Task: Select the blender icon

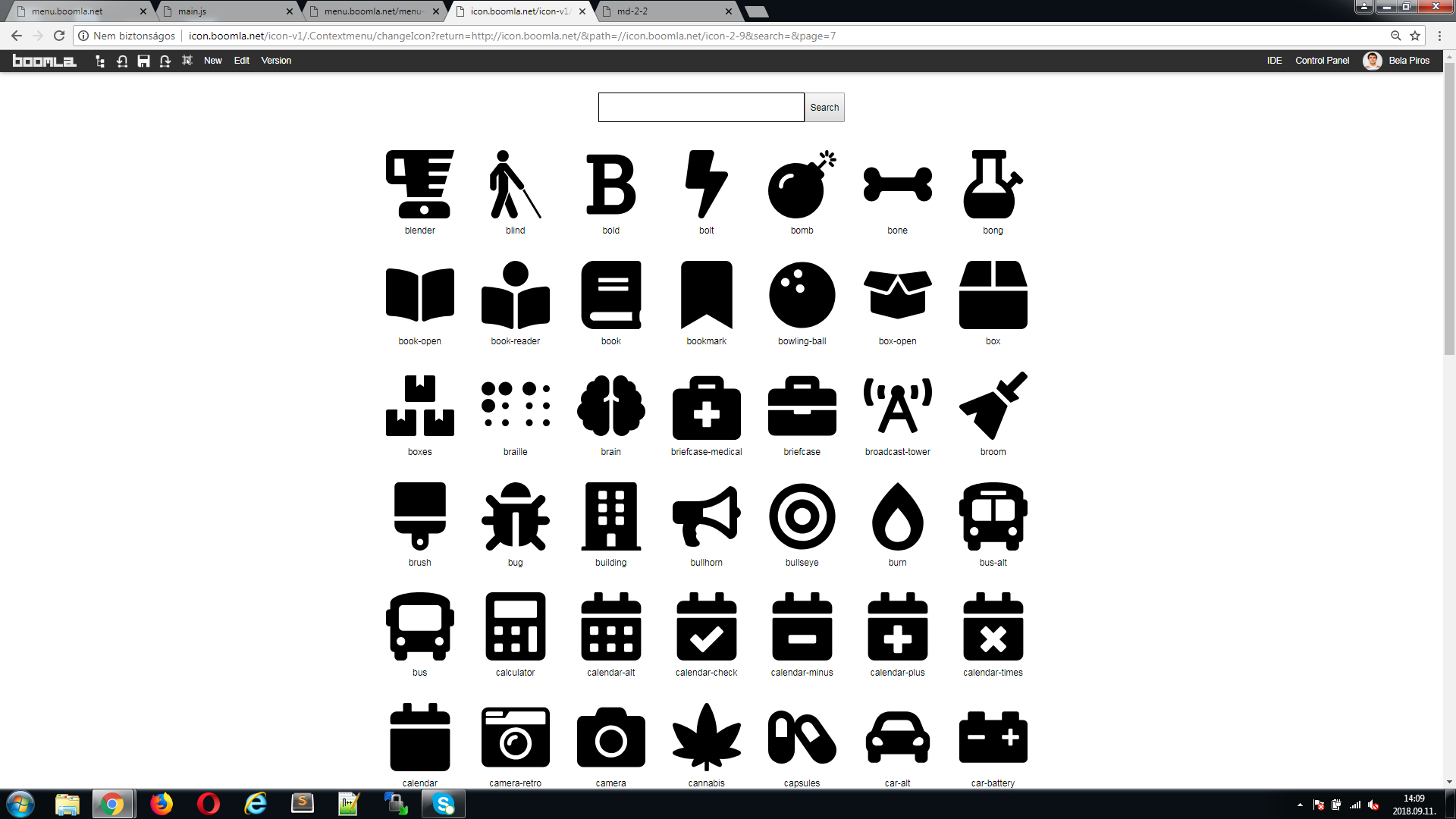Action: pos(420,184)
